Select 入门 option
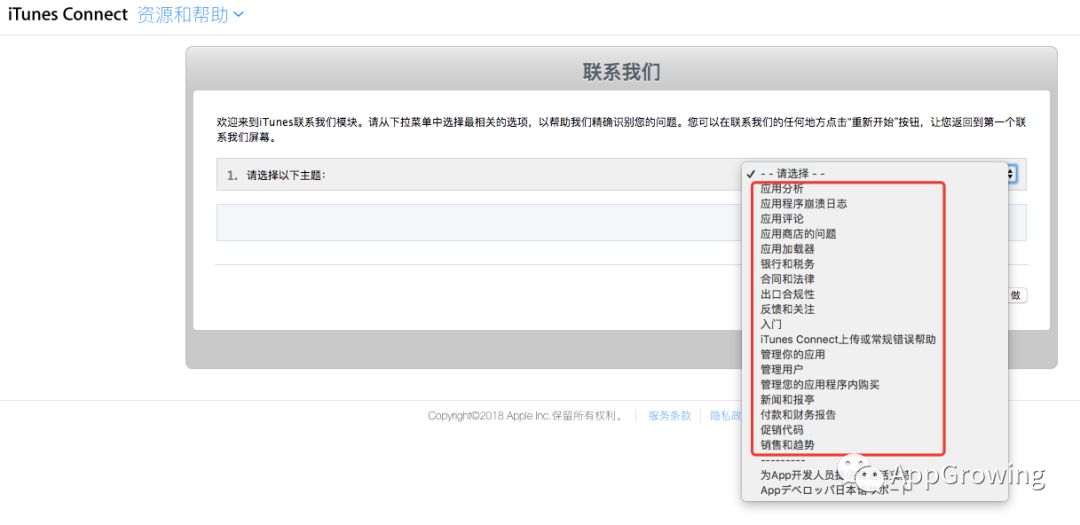Screen dimensions: 1080x525 pyautogui.click(x=875, y=325)
